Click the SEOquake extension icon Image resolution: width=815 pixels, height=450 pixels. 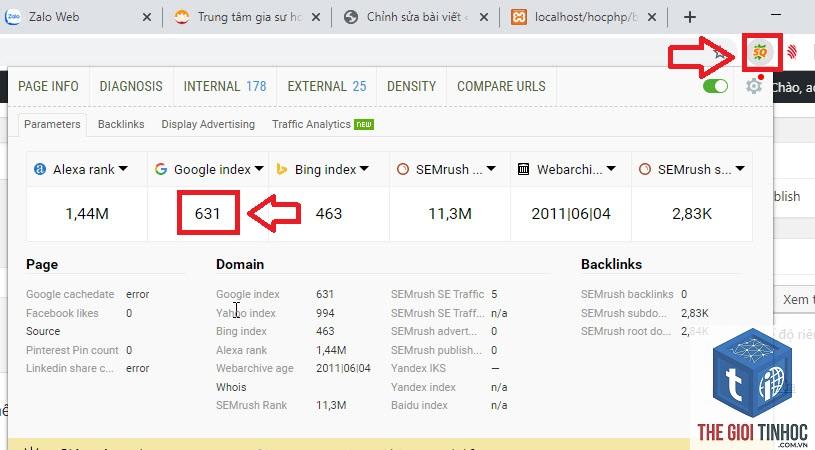tap(760, 52)
